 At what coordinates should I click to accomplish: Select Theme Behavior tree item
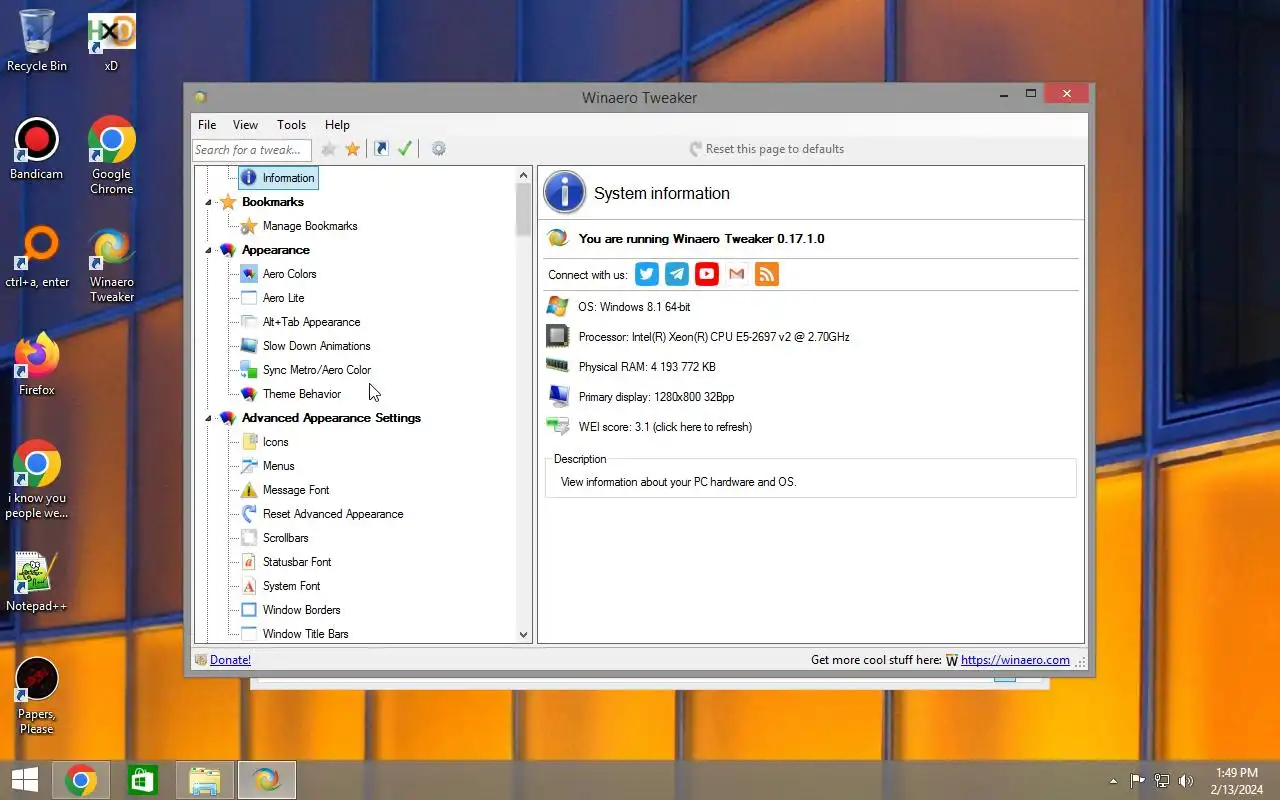301,394
